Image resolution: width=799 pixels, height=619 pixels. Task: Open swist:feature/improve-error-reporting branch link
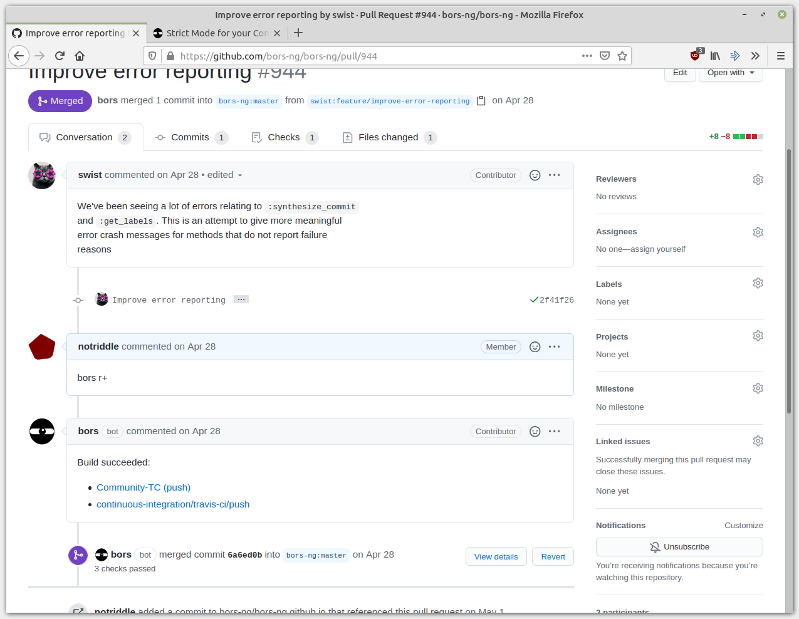coord(390,101)
